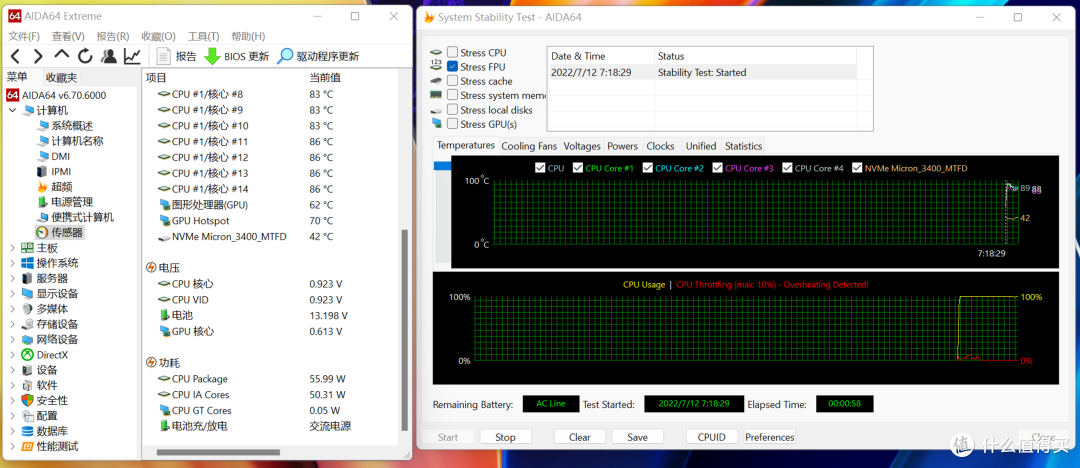Open the 文件(F) menu
The width and height of the screenshot is (1080, 468).
(x=23, y=36)
